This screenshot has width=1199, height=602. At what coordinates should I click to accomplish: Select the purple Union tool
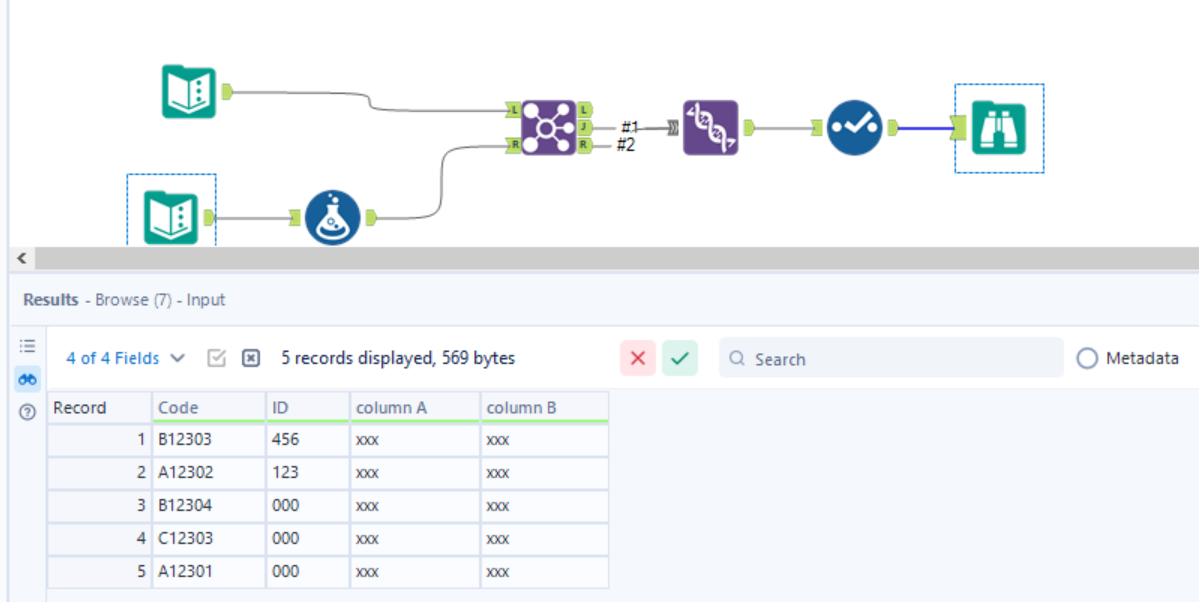(710, 128)
